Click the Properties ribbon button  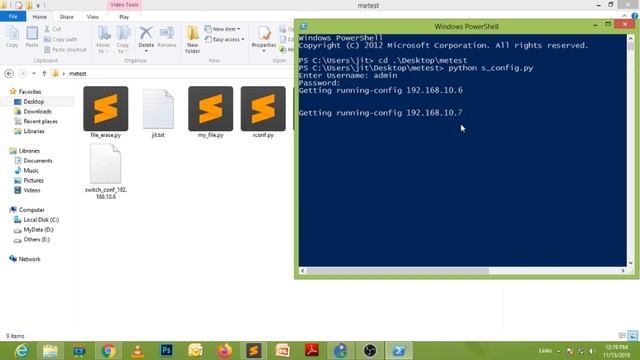(x=264, y=39)
